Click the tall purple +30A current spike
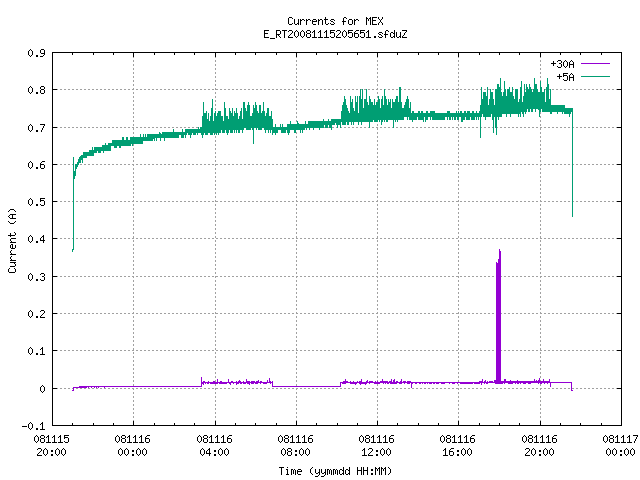Viewport: 640px width, 480px height. coord(498,318)
